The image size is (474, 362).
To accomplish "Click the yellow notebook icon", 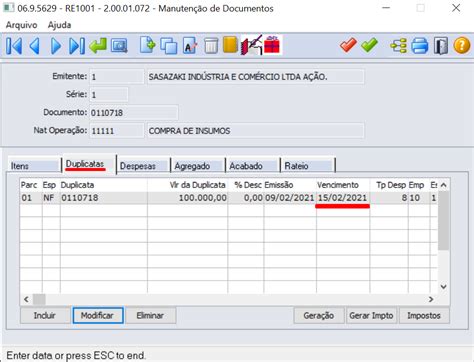I will 230,45.
